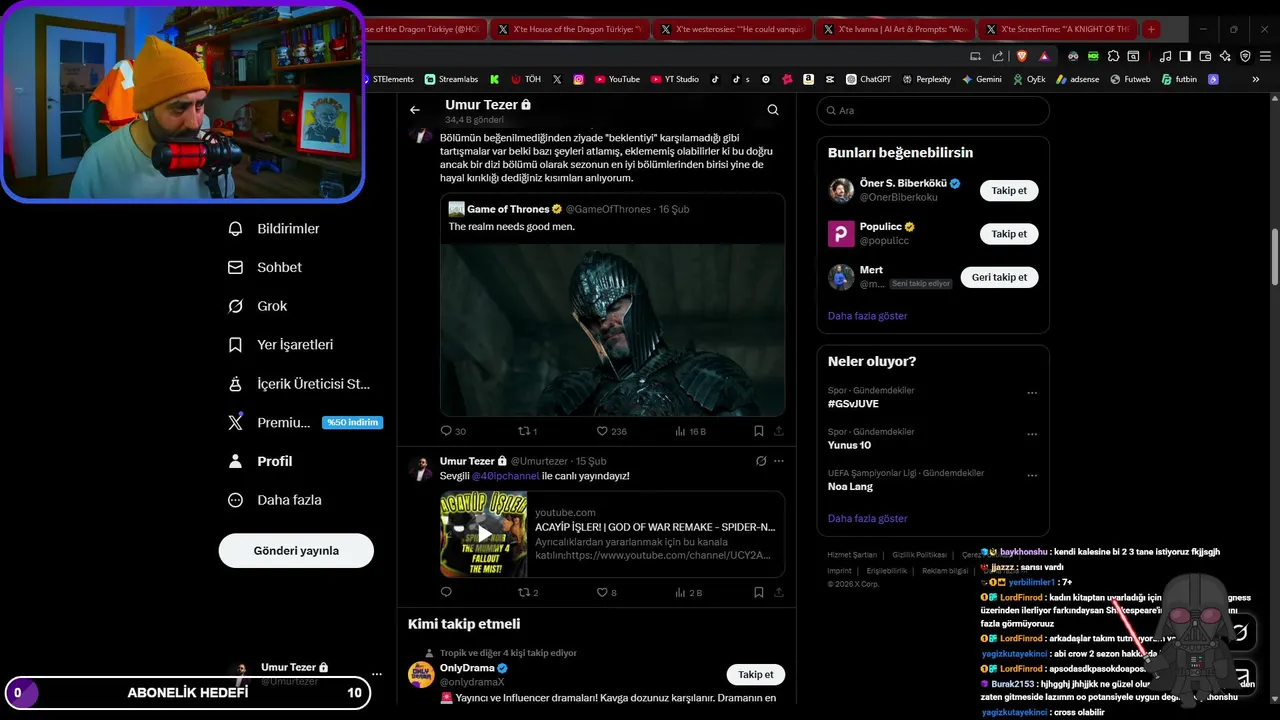Open @GameOfThrones quoted account name

pos(608,209)
